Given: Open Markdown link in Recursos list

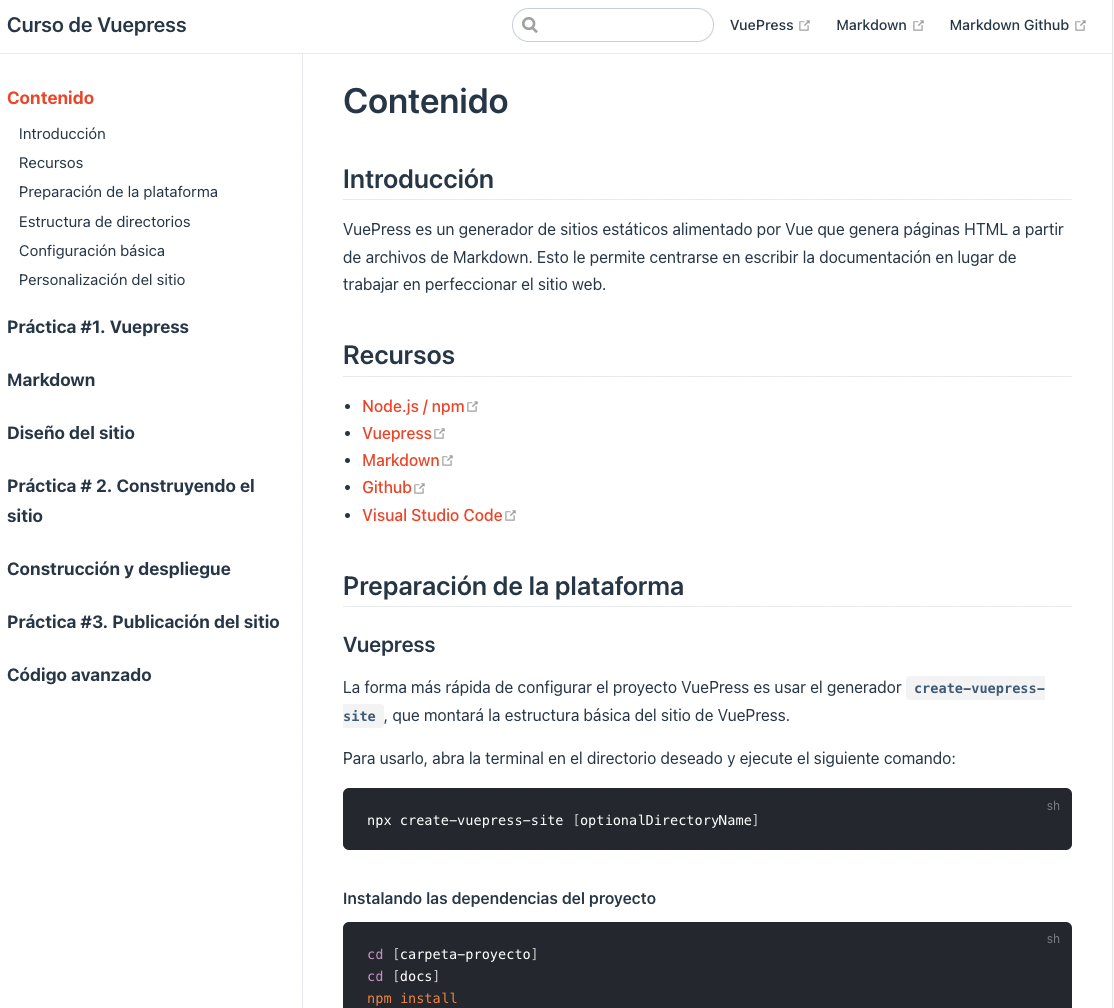Looking at the screenshot, I should (x=400, y=460).
